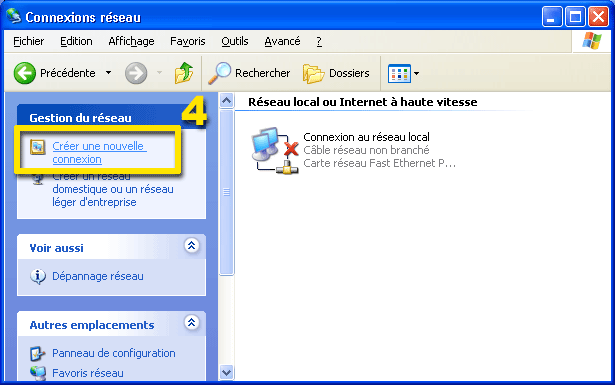Screen dimensions: 615x385
Task: Click Réseau local ou Internet group header
Action: point(363,102)
